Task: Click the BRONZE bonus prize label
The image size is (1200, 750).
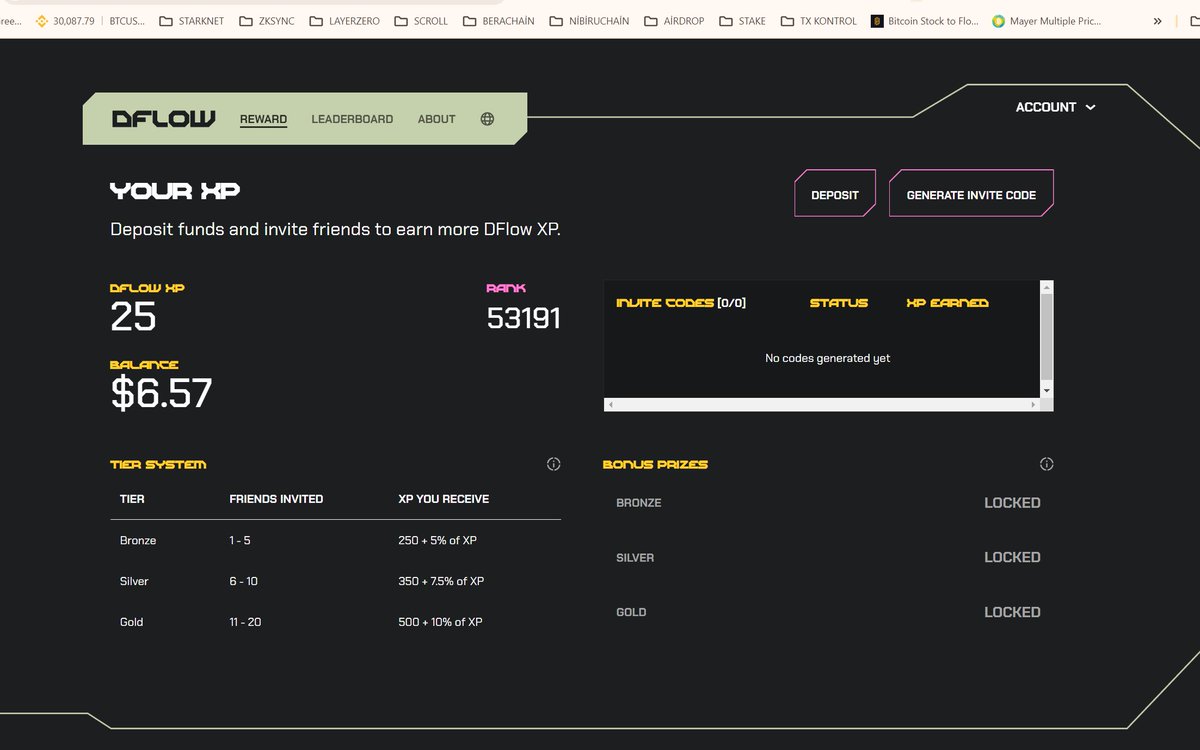Action: [639, 503]
